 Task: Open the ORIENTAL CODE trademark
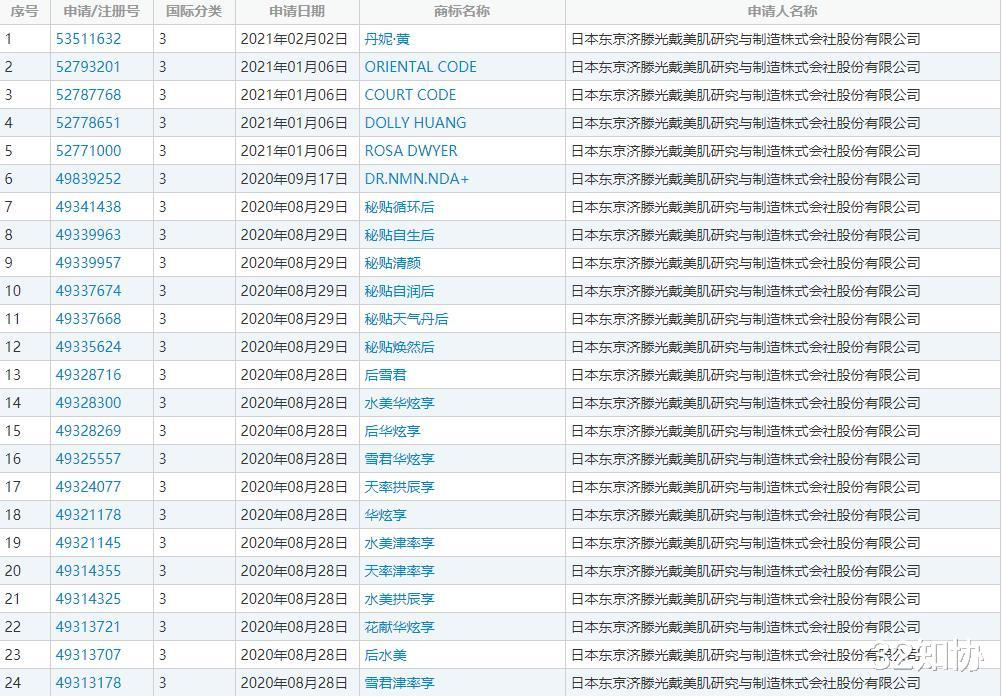pos(420,67)
